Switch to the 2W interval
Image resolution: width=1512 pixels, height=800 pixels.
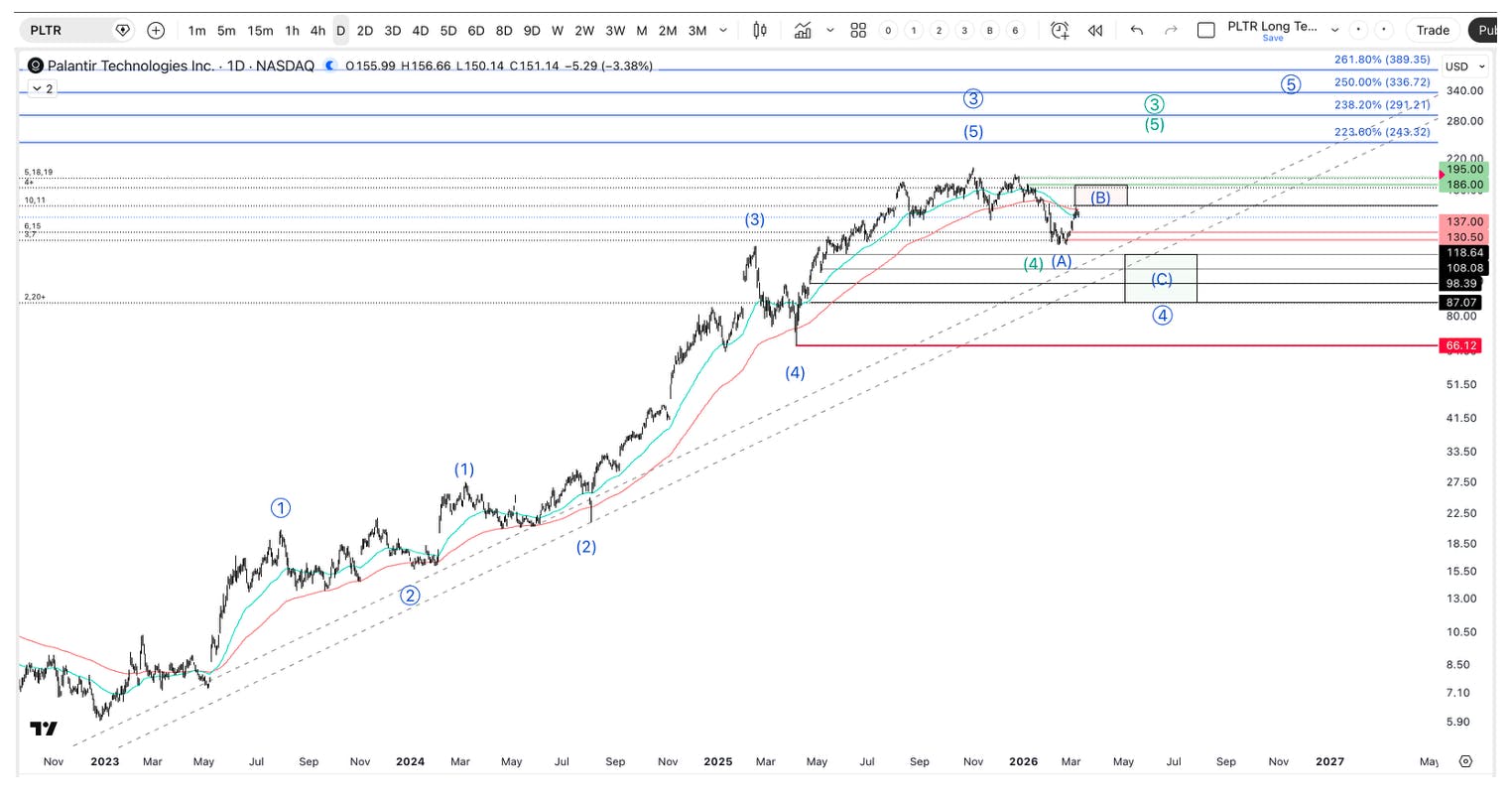(x=584, y=30)
